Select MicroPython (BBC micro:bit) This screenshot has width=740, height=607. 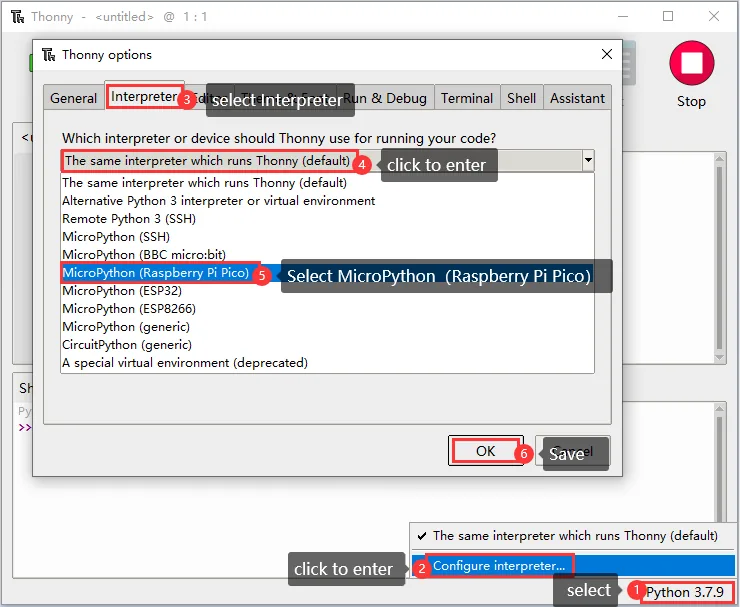(x=328, y=254)
